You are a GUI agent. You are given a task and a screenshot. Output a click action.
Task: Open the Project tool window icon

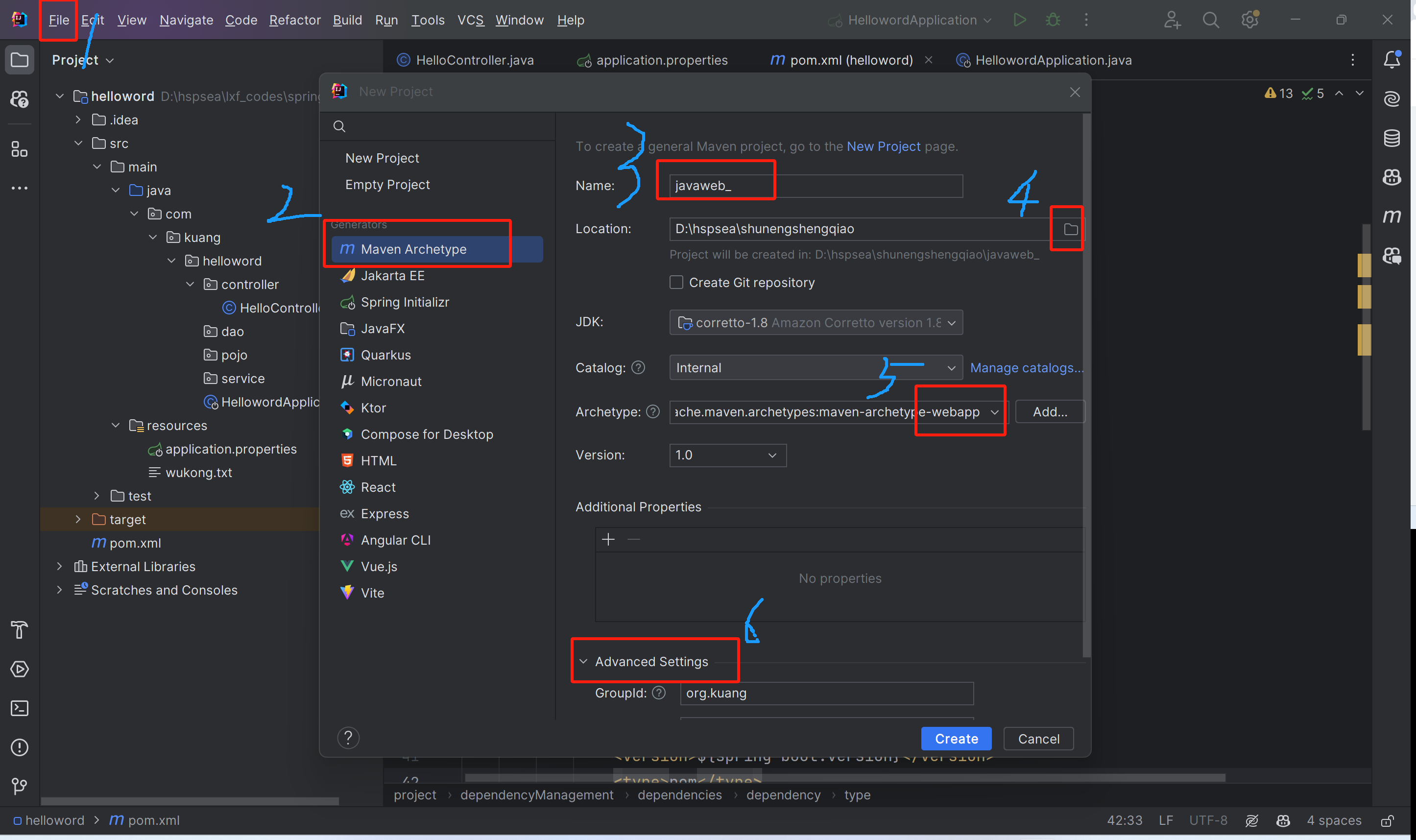click(x=20, y=60)
